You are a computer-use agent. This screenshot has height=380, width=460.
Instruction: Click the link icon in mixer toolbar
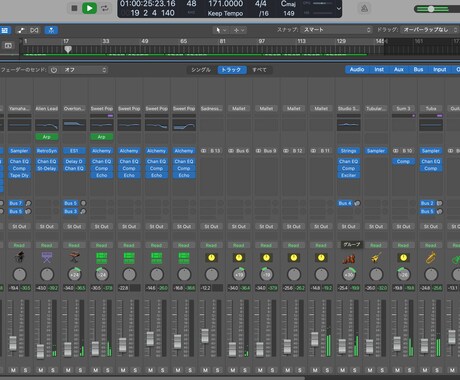coord(34,30)
